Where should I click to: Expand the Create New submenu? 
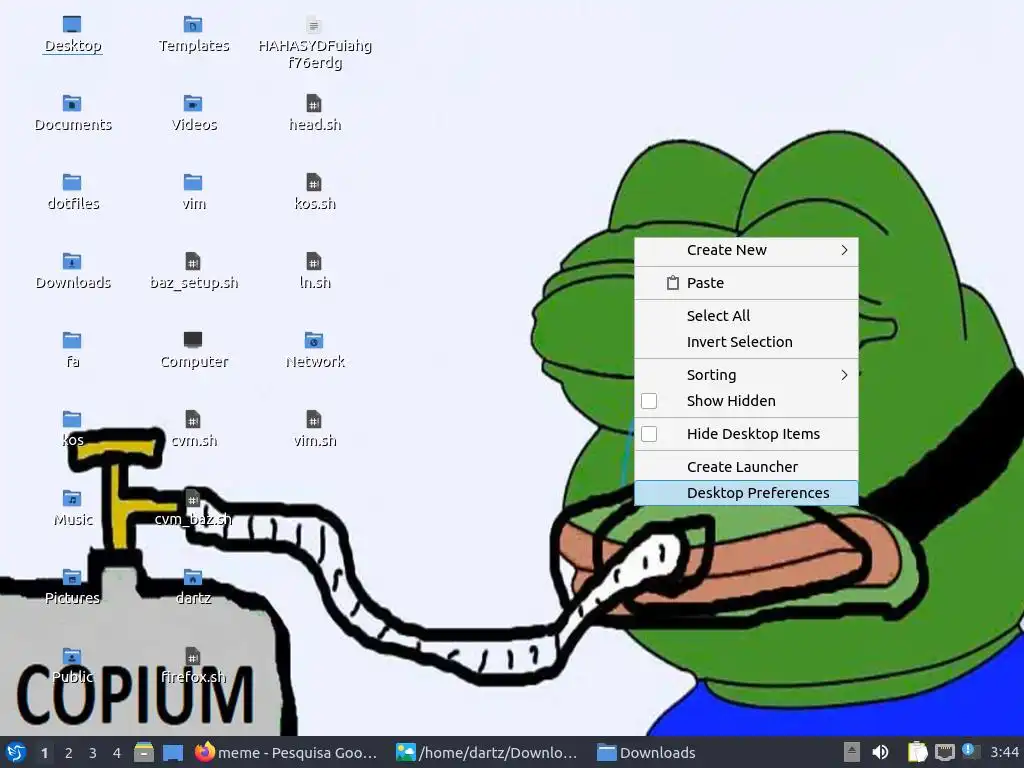[x=746, y=250]
